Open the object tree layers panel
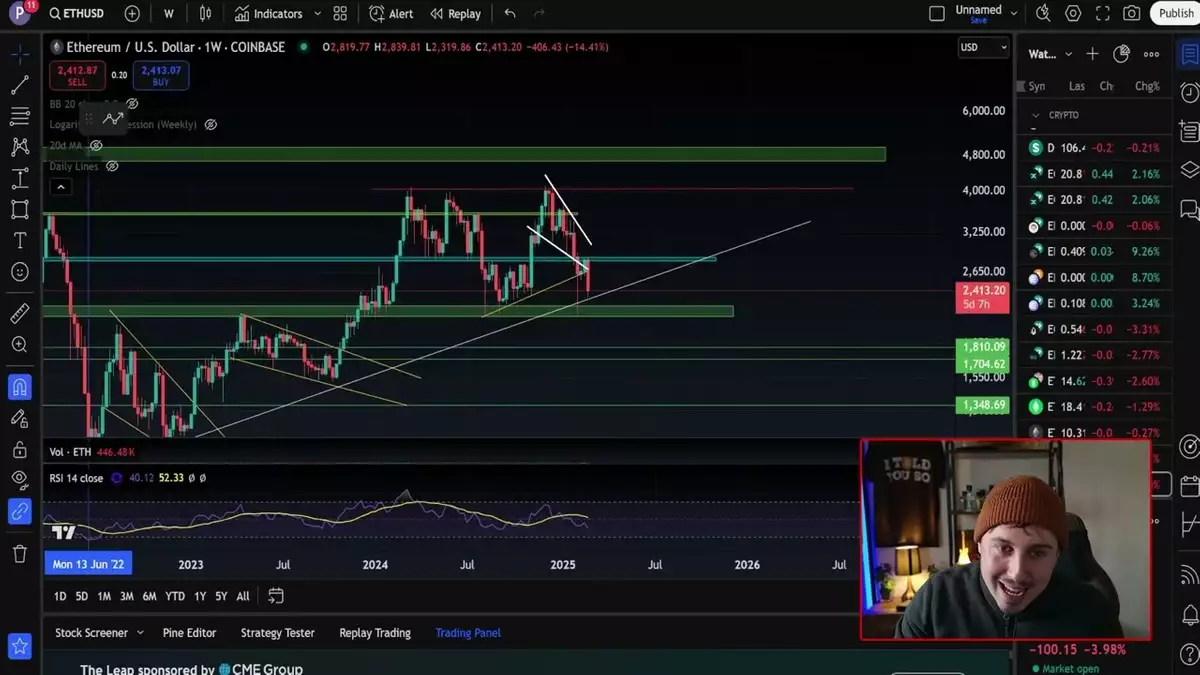 point(1189,169)
